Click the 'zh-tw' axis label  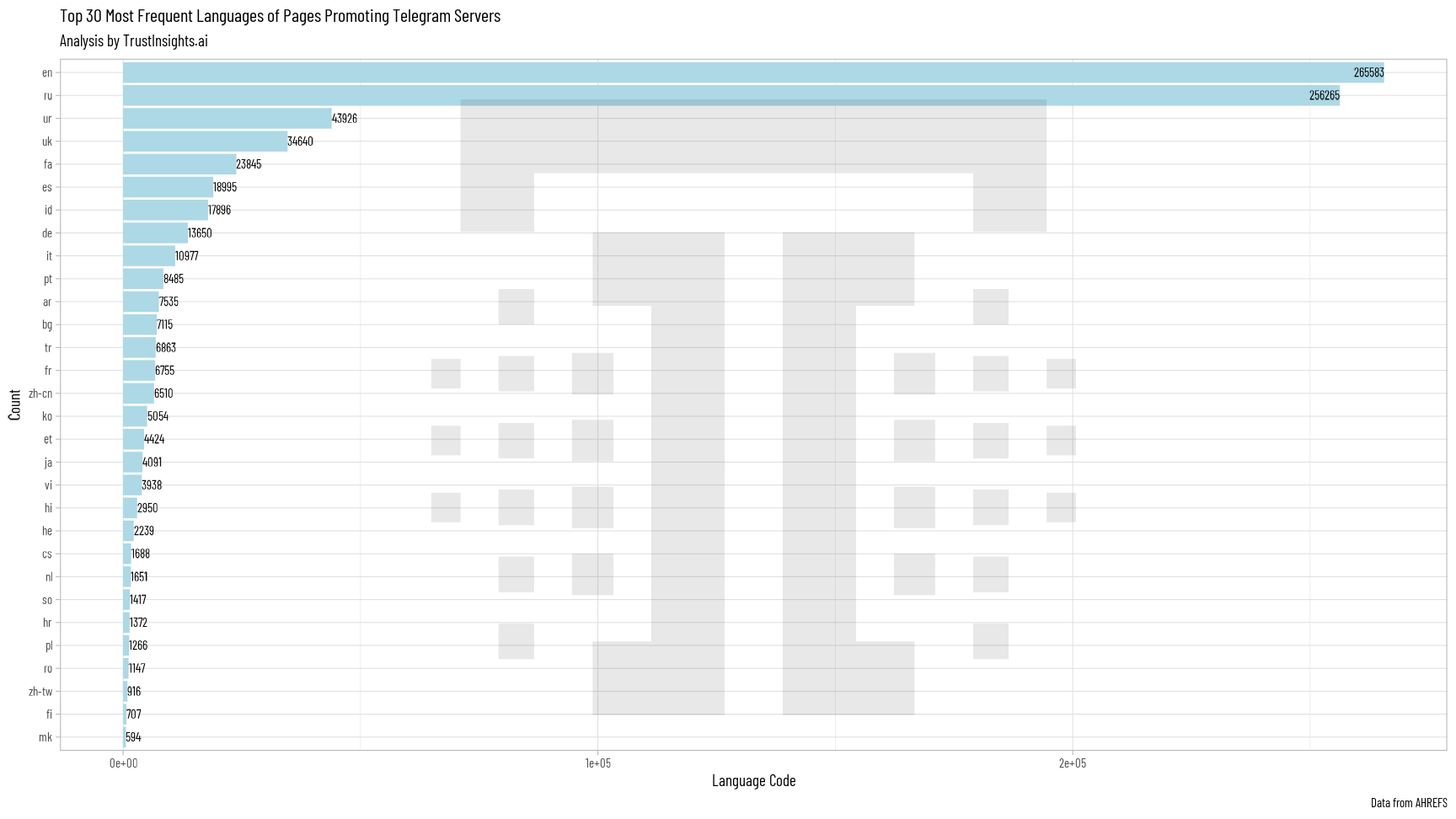point(40,691)
